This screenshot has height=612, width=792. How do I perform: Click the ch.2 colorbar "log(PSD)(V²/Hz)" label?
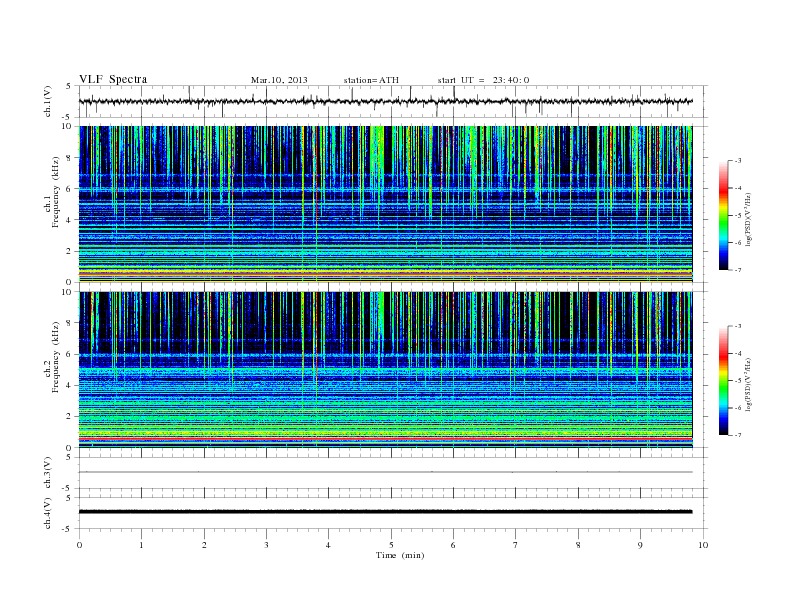coord(748,384)
